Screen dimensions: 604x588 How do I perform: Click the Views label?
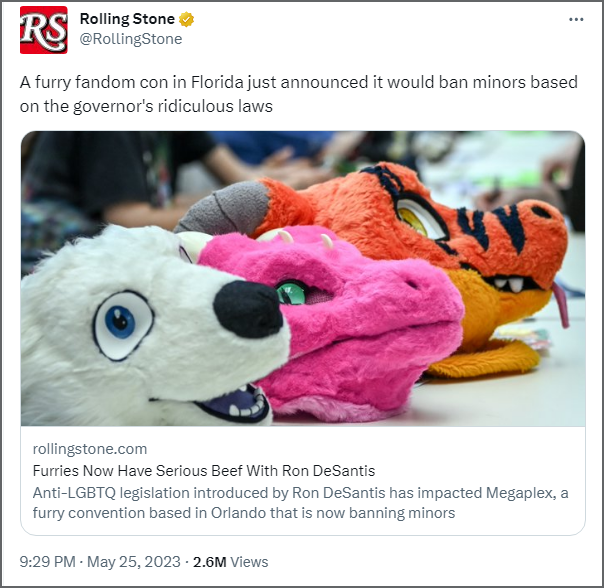[249, 562]
